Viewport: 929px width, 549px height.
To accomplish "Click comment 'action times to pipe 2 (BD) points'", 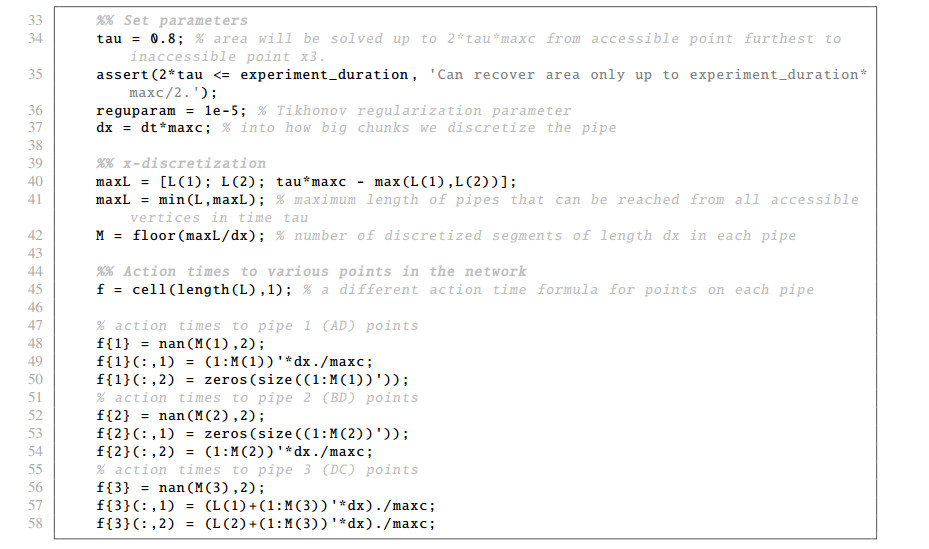I will pyautogui.click(x=257, y=397).
